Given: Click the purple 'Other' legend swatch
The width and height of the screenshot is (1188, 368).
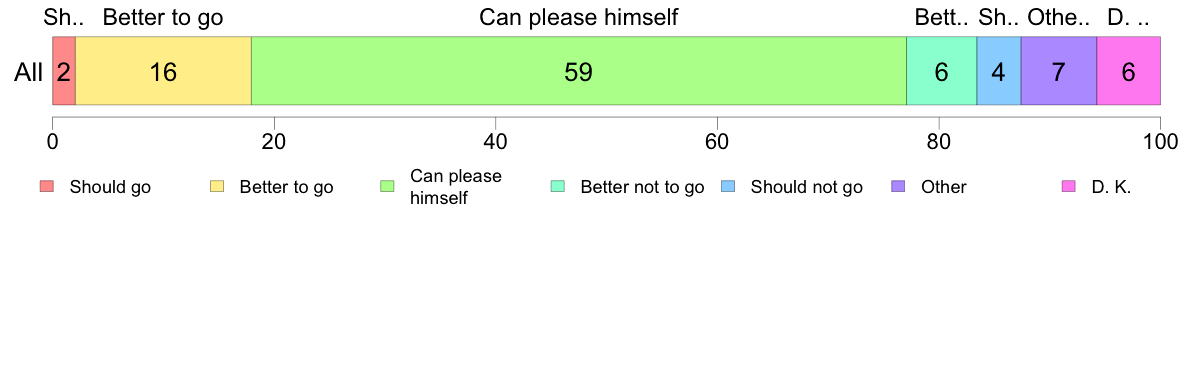Looking at the screenshot, I should [899, 187].
